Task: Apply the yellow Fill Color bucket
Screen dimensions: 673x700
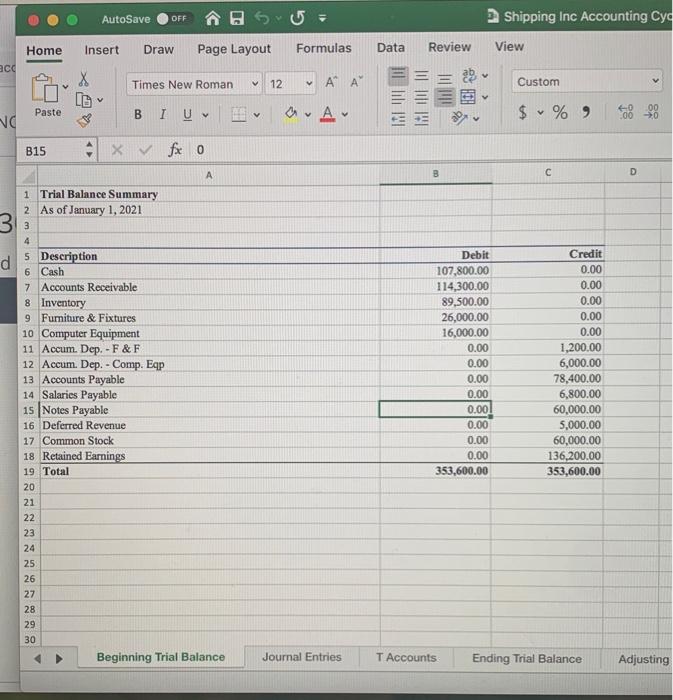Action: coord(291,114)
